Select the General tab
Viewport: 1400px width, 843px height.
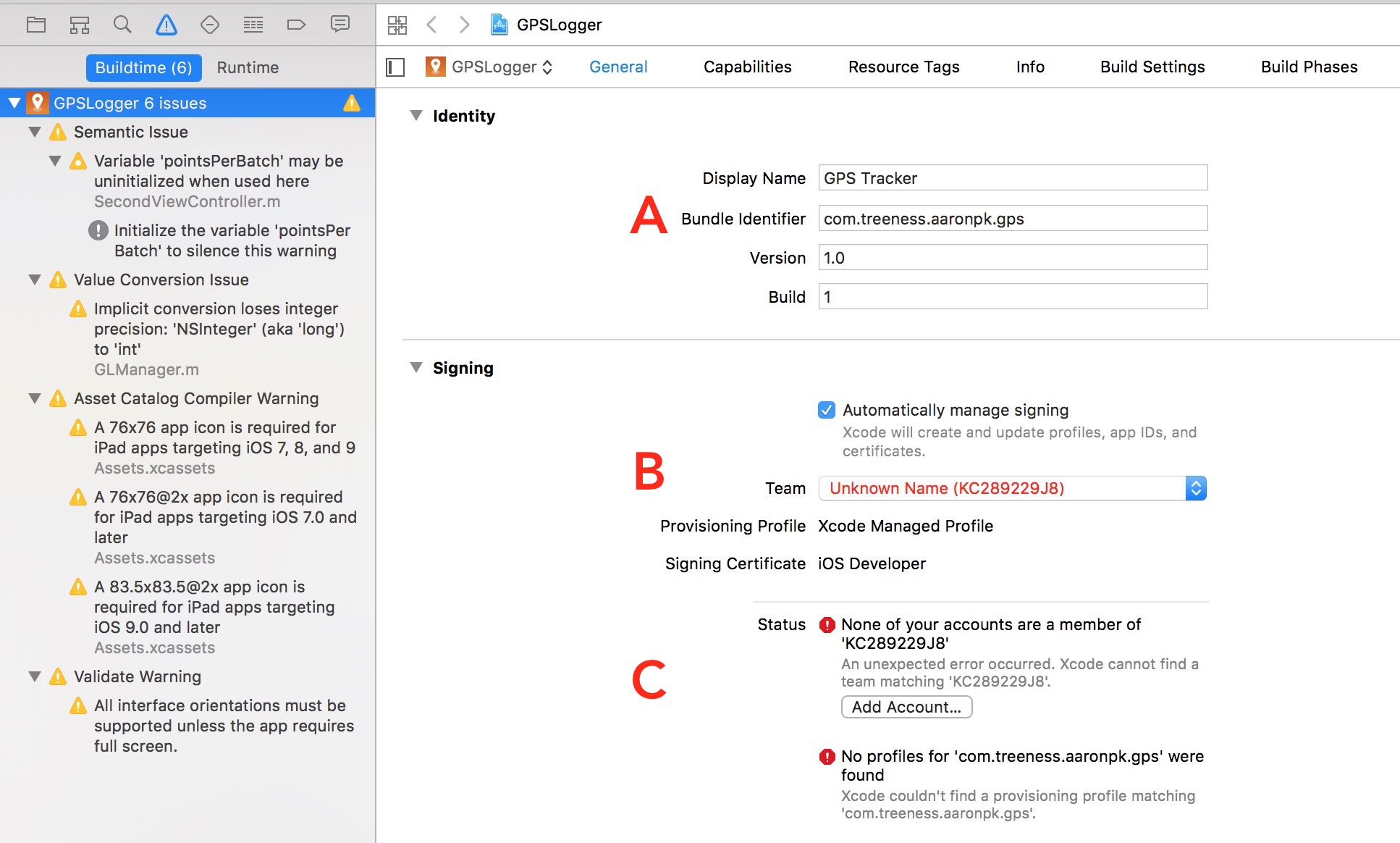coord(618,67)
